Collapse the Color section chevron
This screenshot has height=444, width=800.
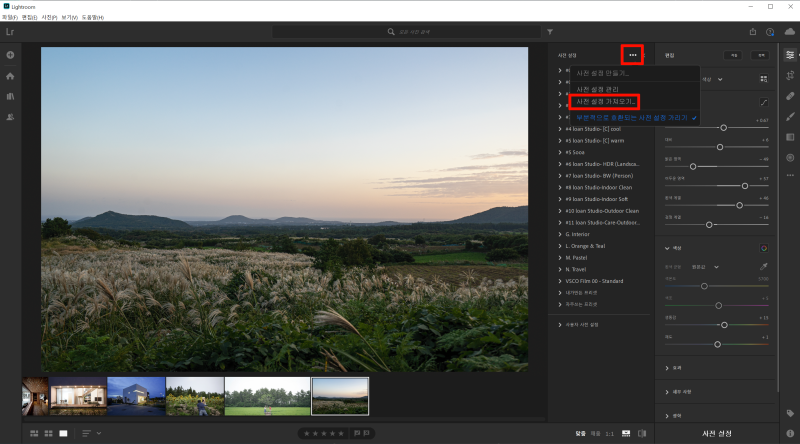[667, 248]
